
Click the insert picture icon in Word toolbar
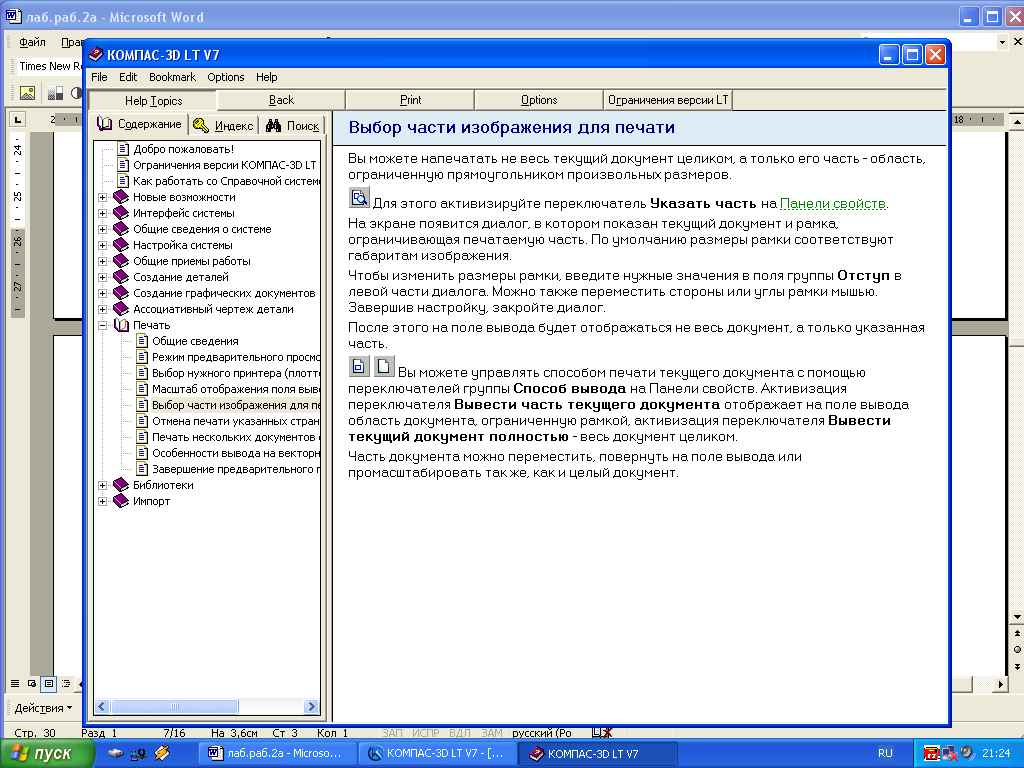(27, 93)
